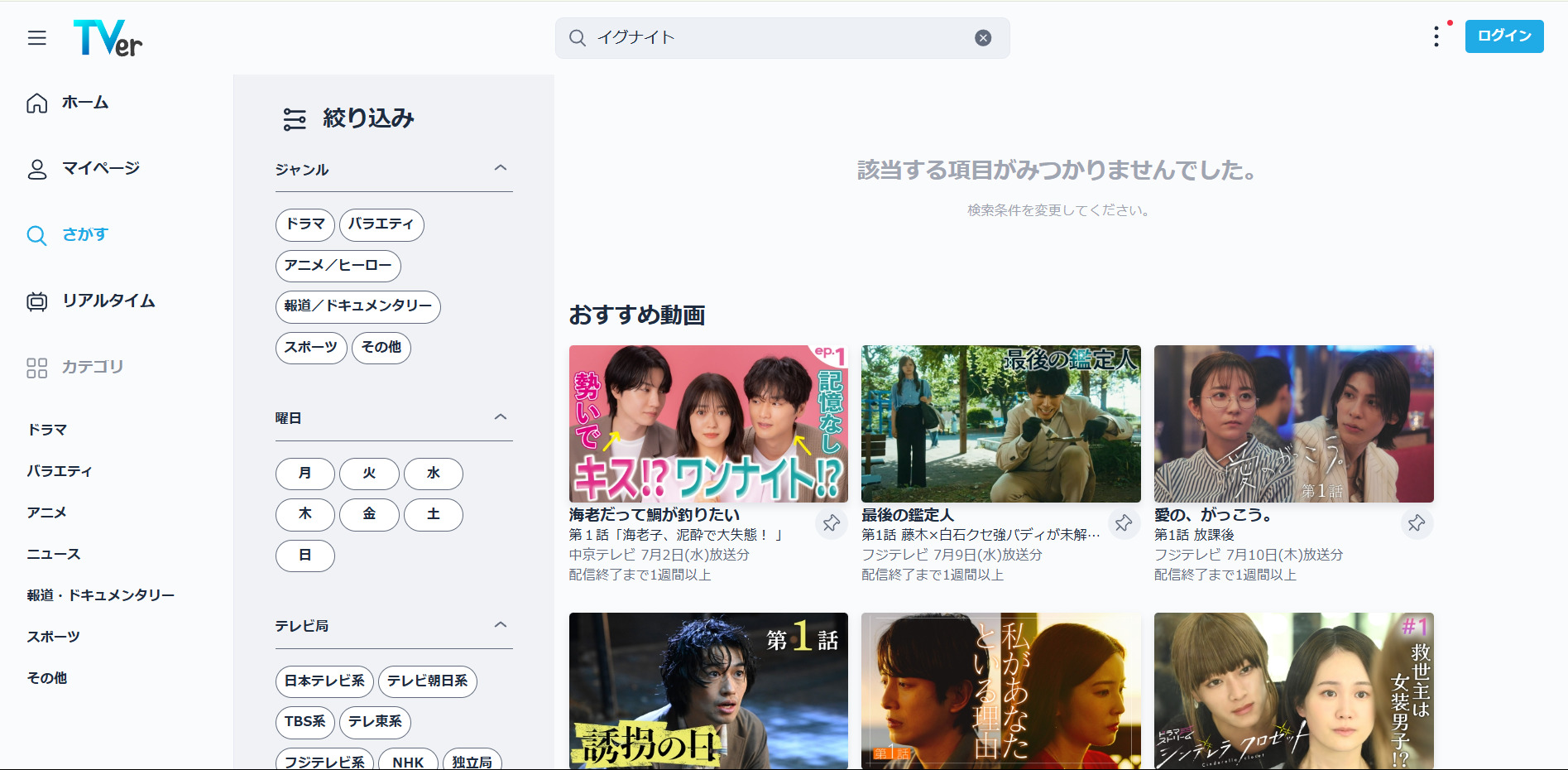Open the 愛の、がっこう。 thumbnail
The image size is (1568, 770).
(1294, 424)
